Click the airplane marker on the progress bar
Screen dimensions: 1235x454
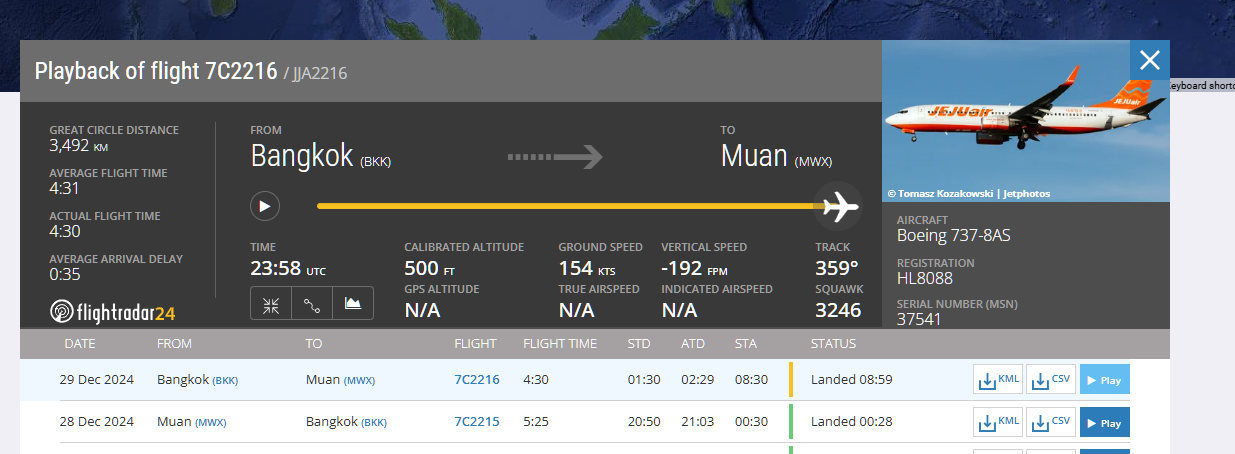840,206
